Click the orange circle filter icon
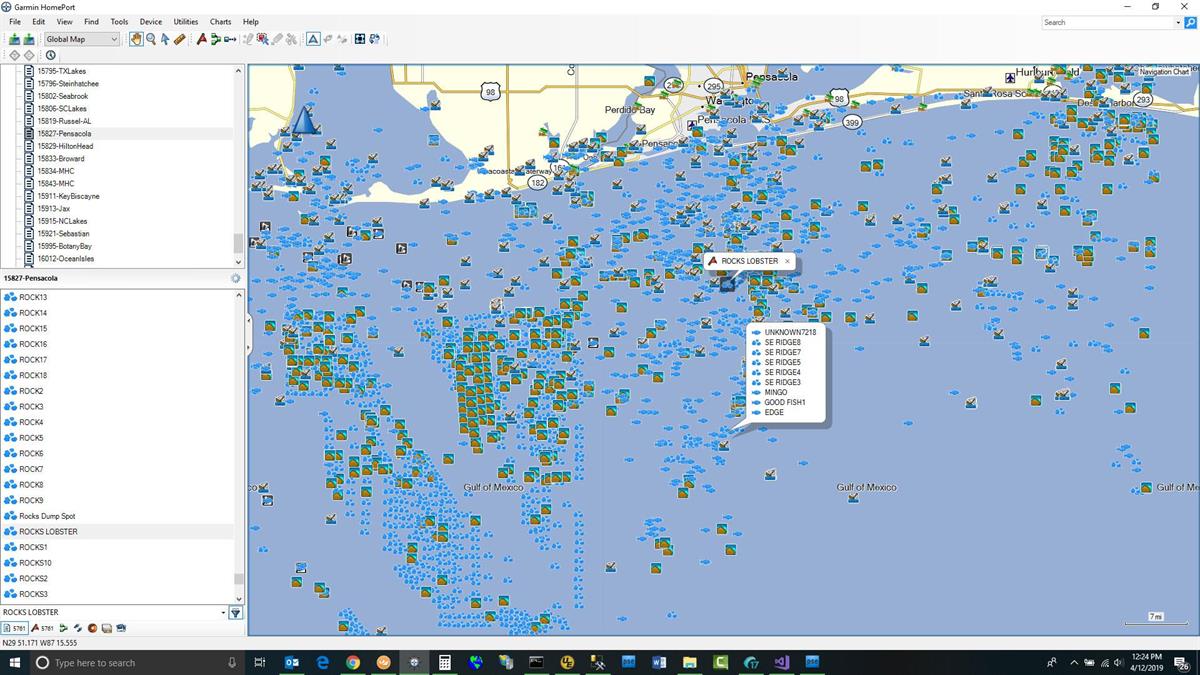 (92, 628)
